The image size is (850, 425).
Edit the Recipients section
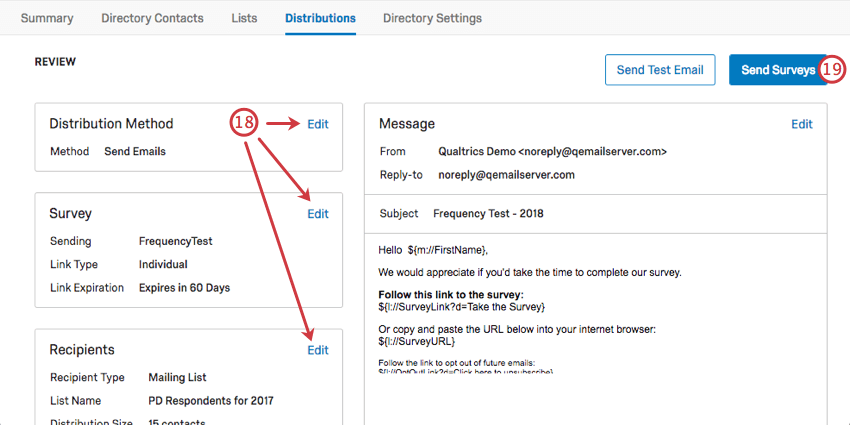click(x=317, y=350)
